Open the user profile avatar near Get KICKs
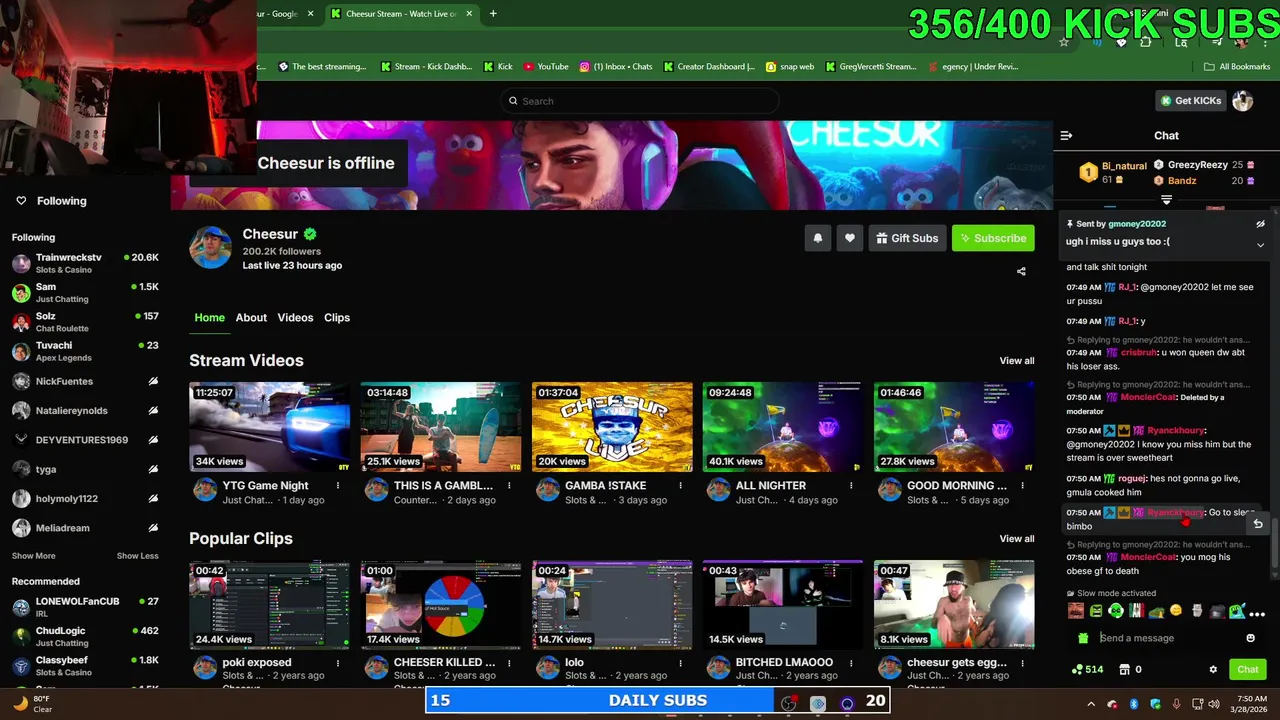 [x=1242, y=101]
